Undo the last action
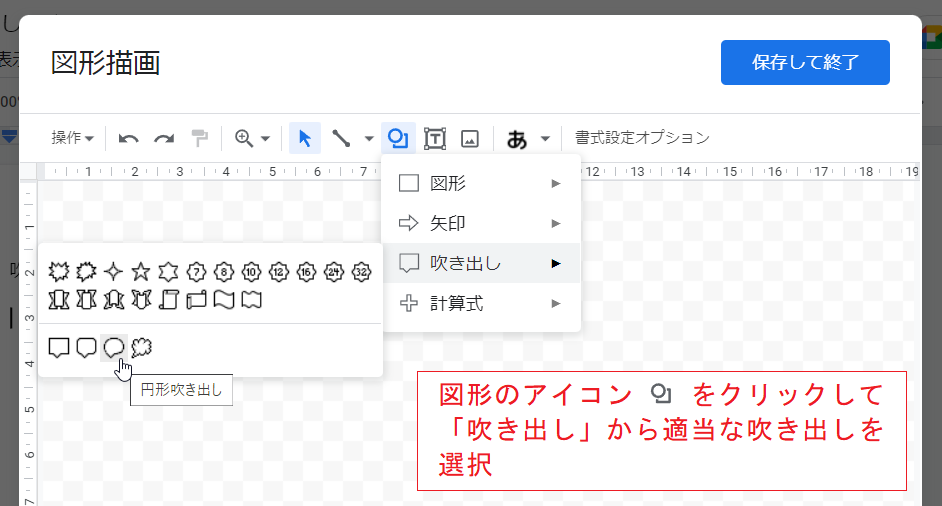This screenshot has height=506, width=942. tap(128, 139)
